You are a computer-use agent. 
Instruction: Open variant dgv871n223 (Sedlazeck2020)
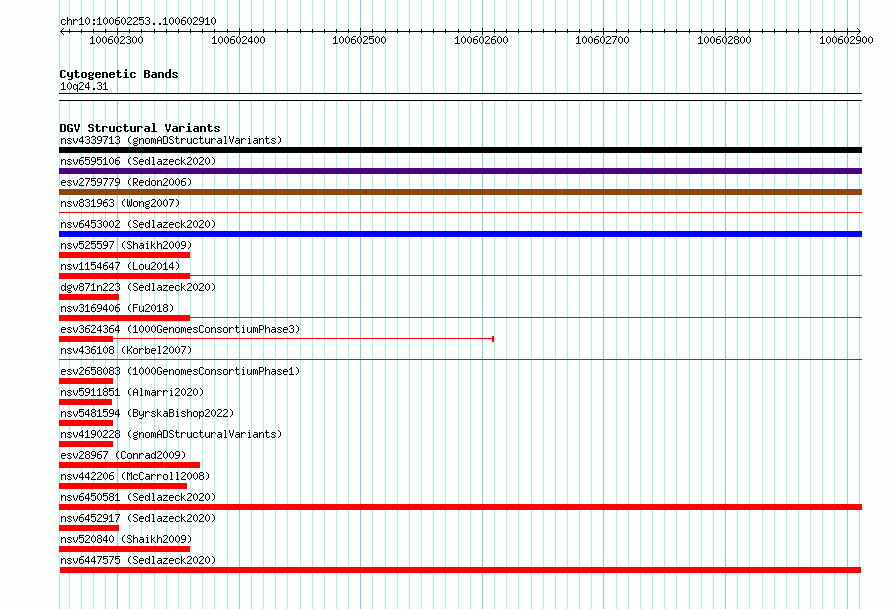(x=138, y=287)
